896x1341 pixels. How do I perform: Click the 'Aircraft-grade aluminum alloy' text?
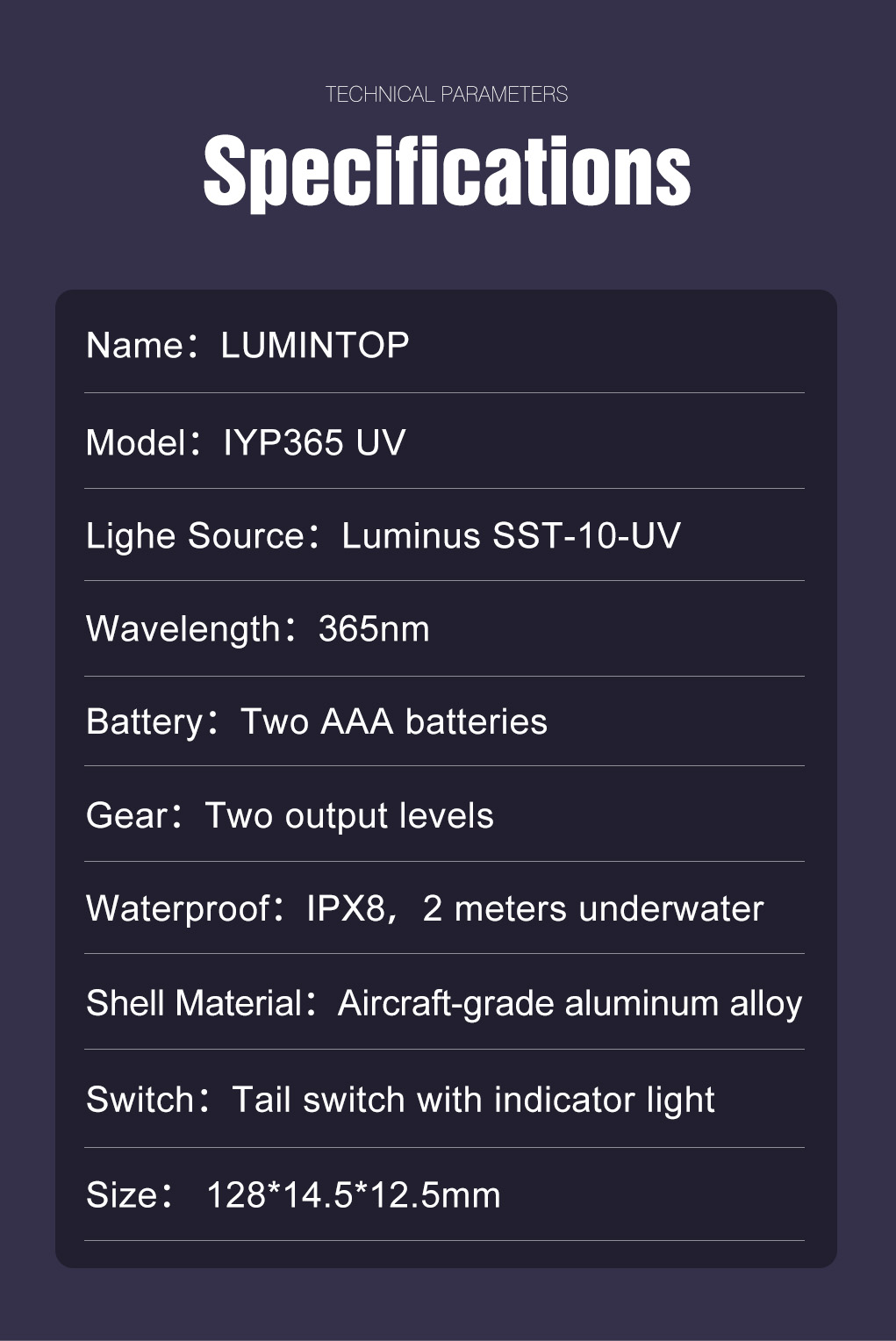[x=570, y=1004]
